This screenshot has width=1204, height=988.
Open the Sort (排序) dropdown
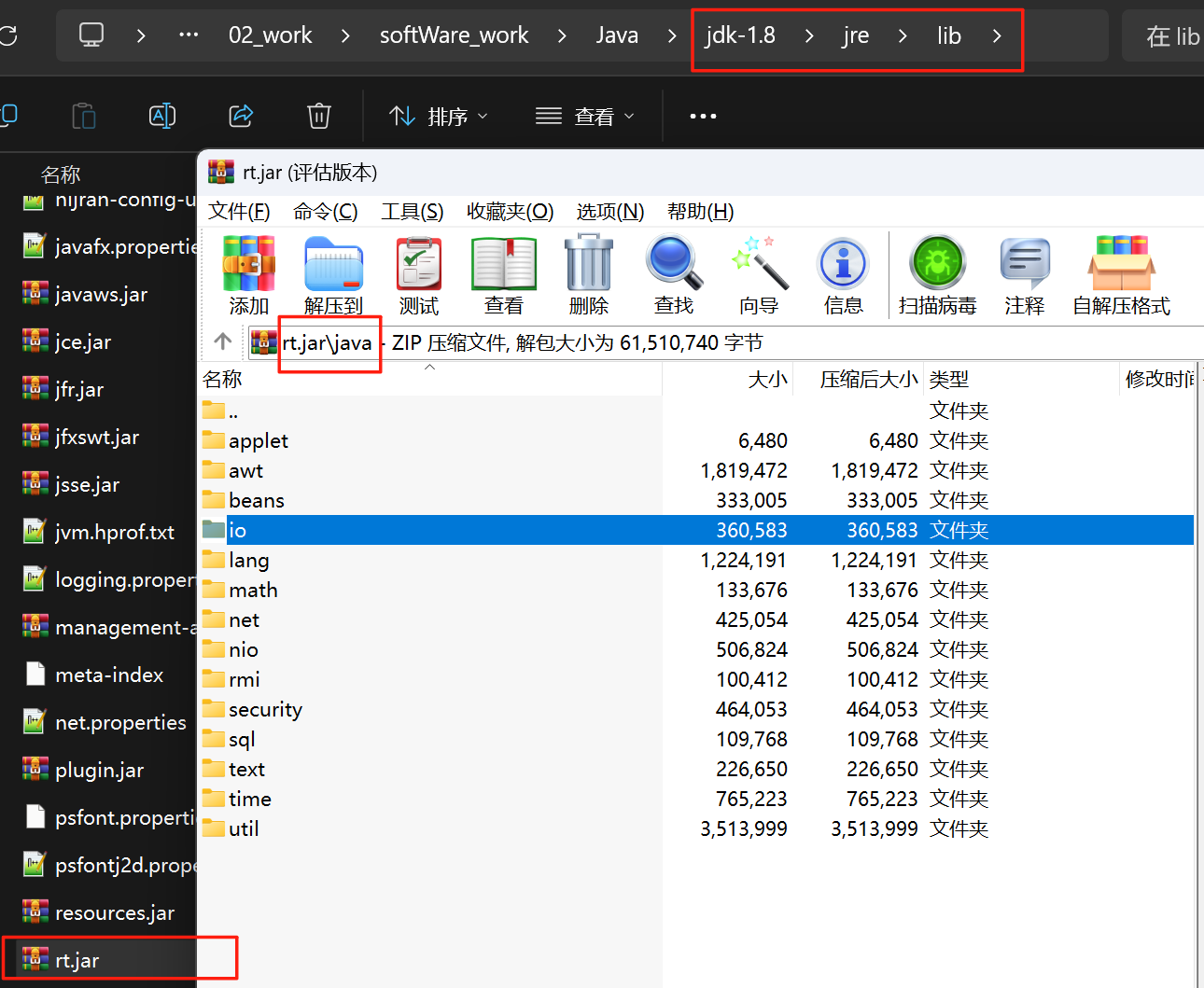click(439, 116)
